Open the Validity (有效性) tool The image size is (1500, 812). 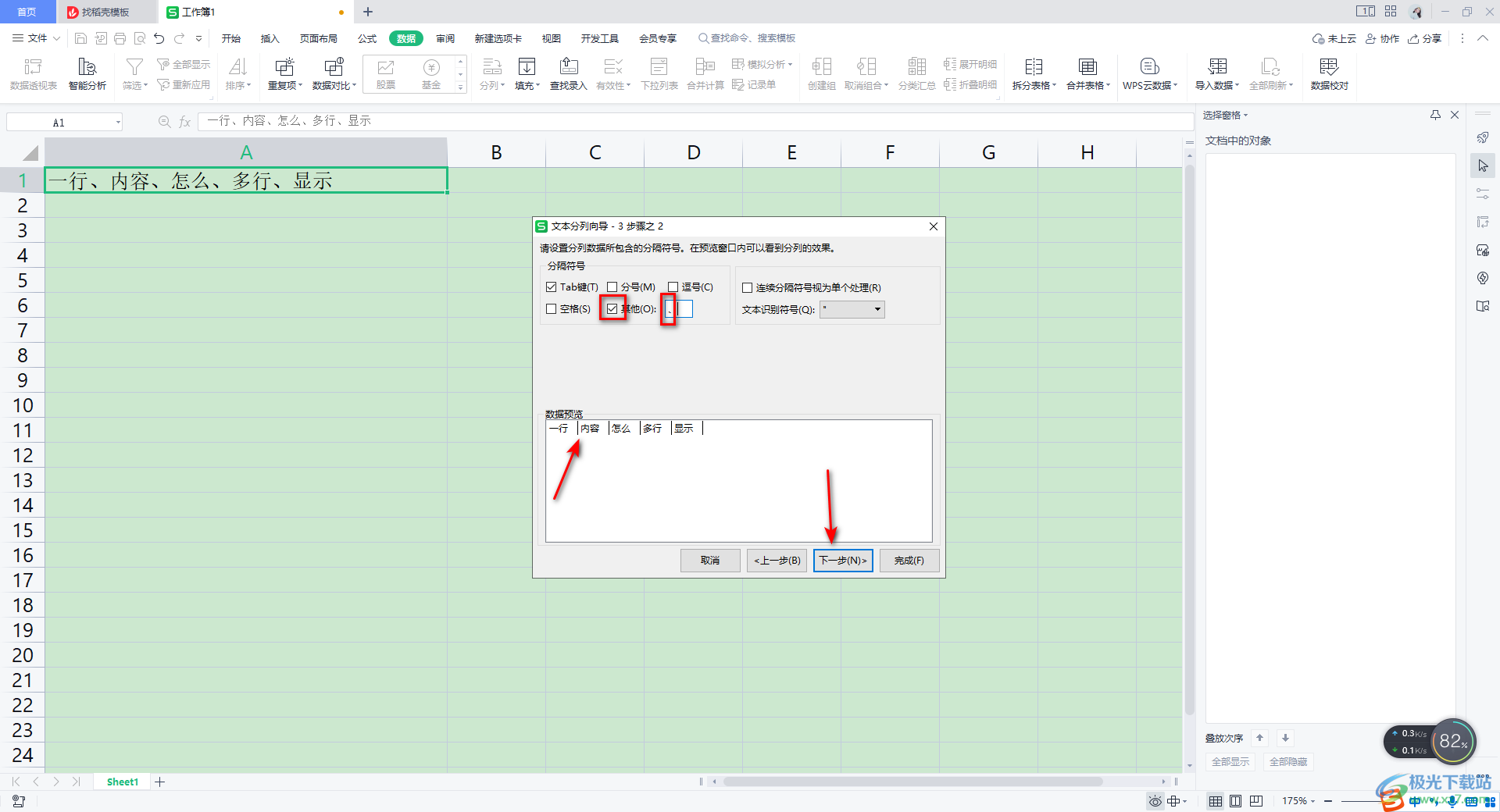coord(614,74)
